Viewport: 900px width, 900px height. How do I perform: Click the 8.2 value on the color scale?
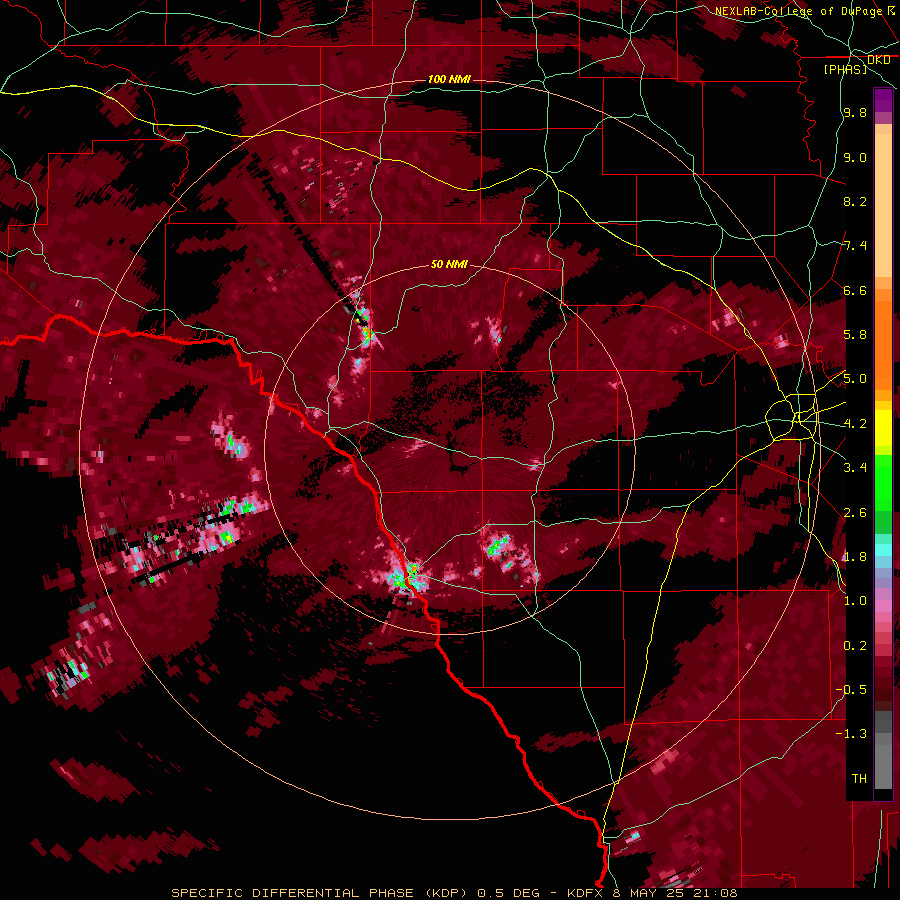855,201
